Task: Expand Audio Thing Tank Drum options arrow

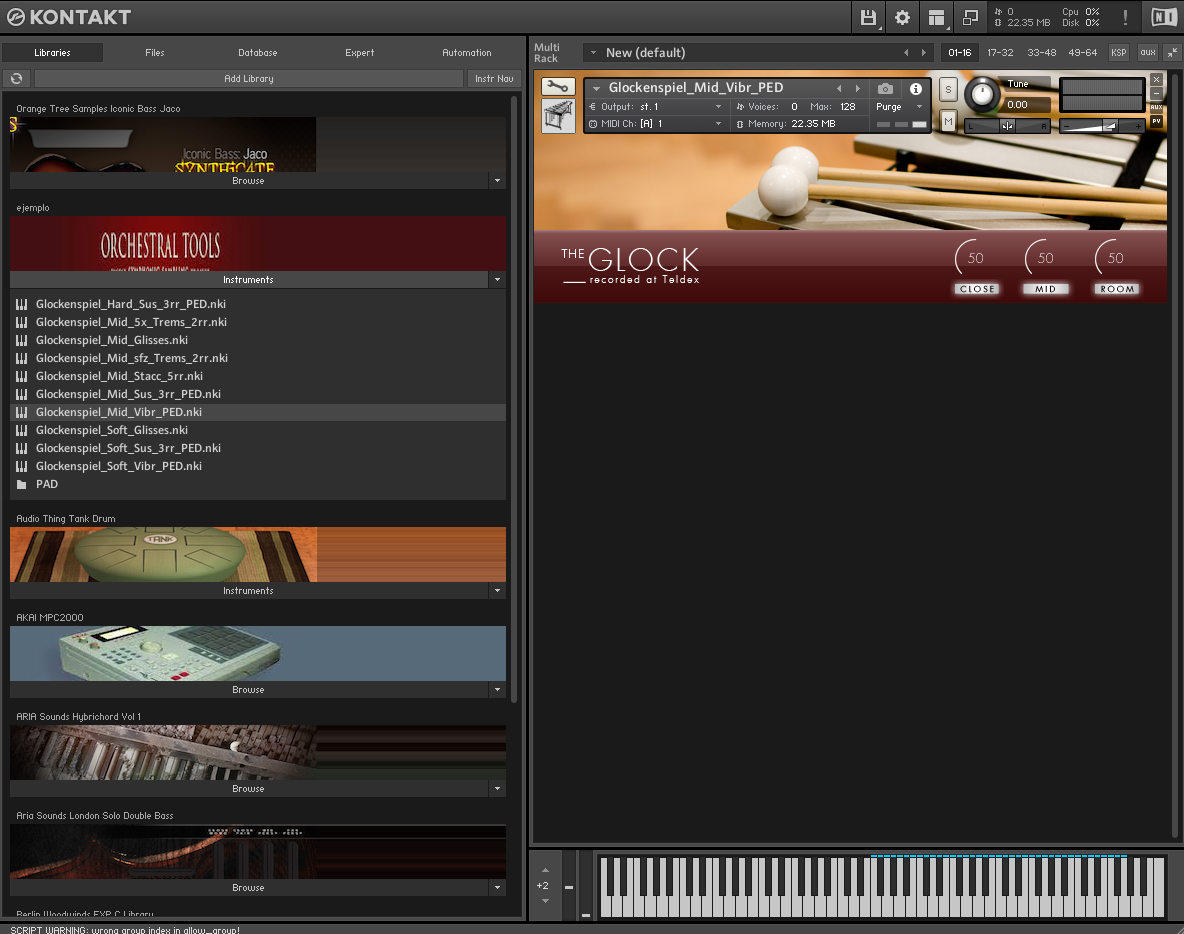Action: (497, 591)
